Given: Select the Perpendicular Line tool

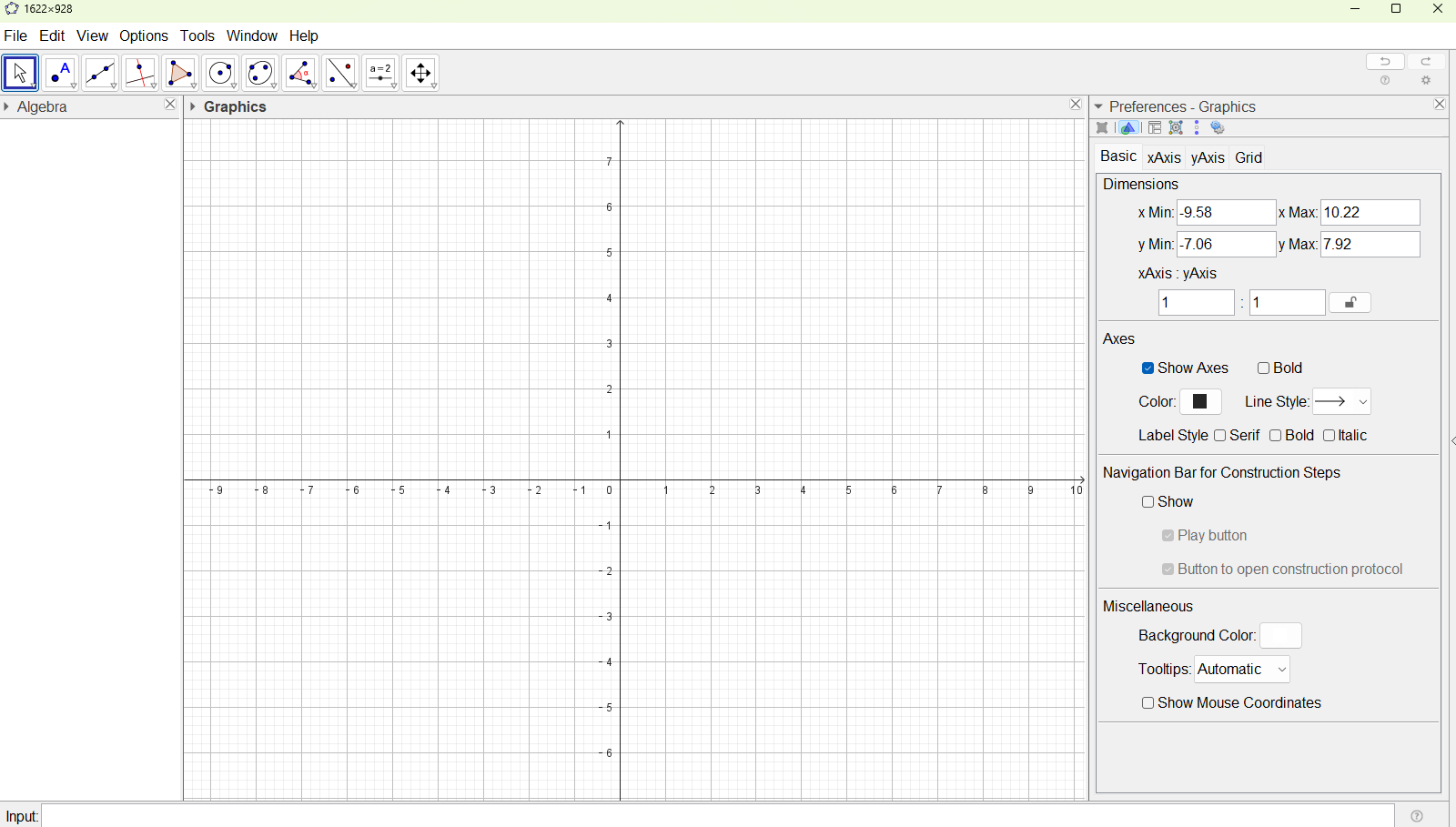Looking at the screenshot, I should [140, 73].
